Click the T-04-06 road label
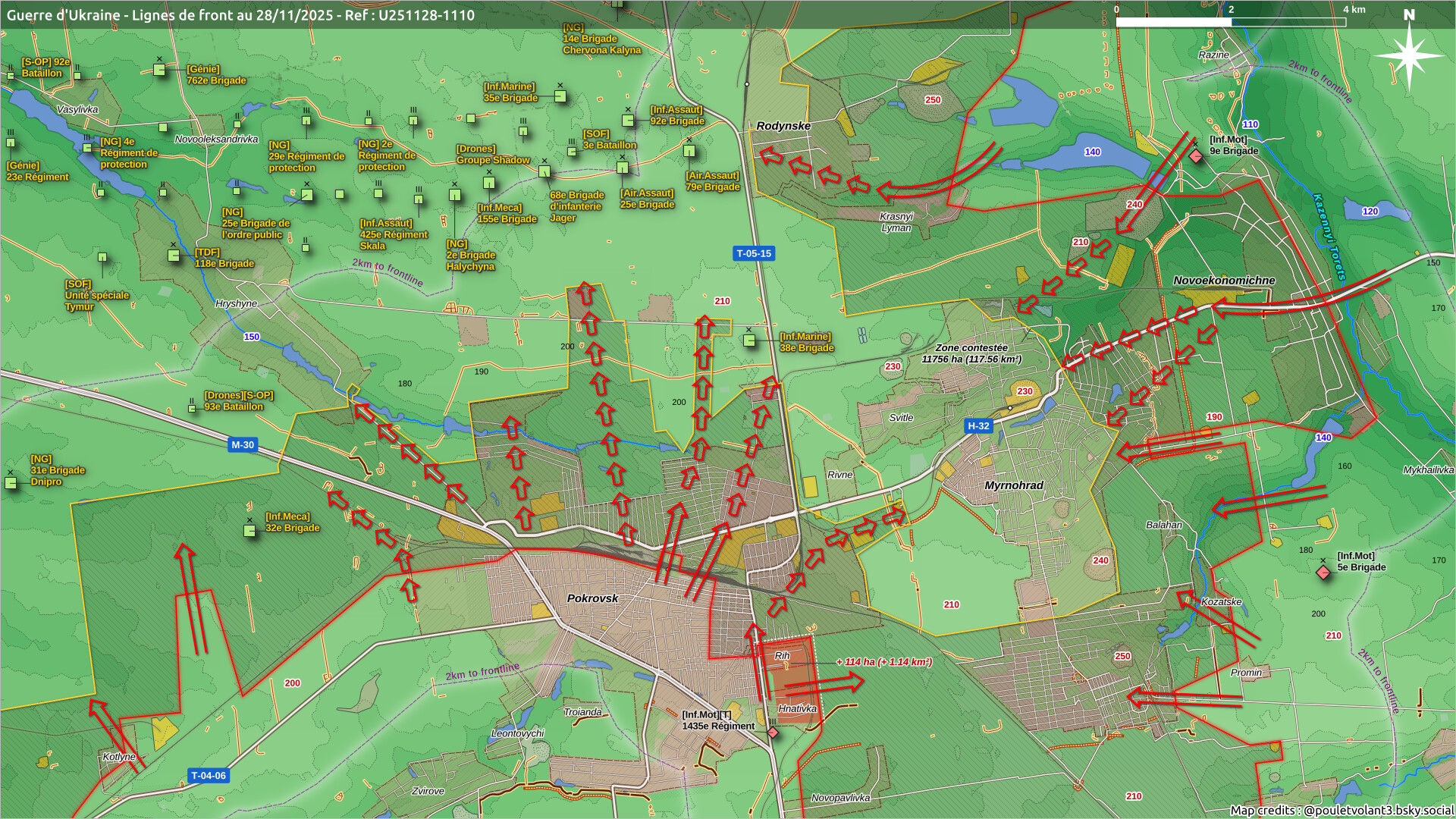Image resolution: width=1456 pixels, height=819 pixels. (x=208, y=775)
